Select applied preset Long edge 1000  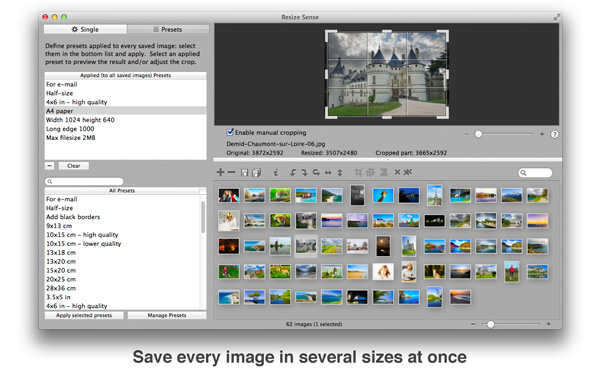(x=126, y=129)
